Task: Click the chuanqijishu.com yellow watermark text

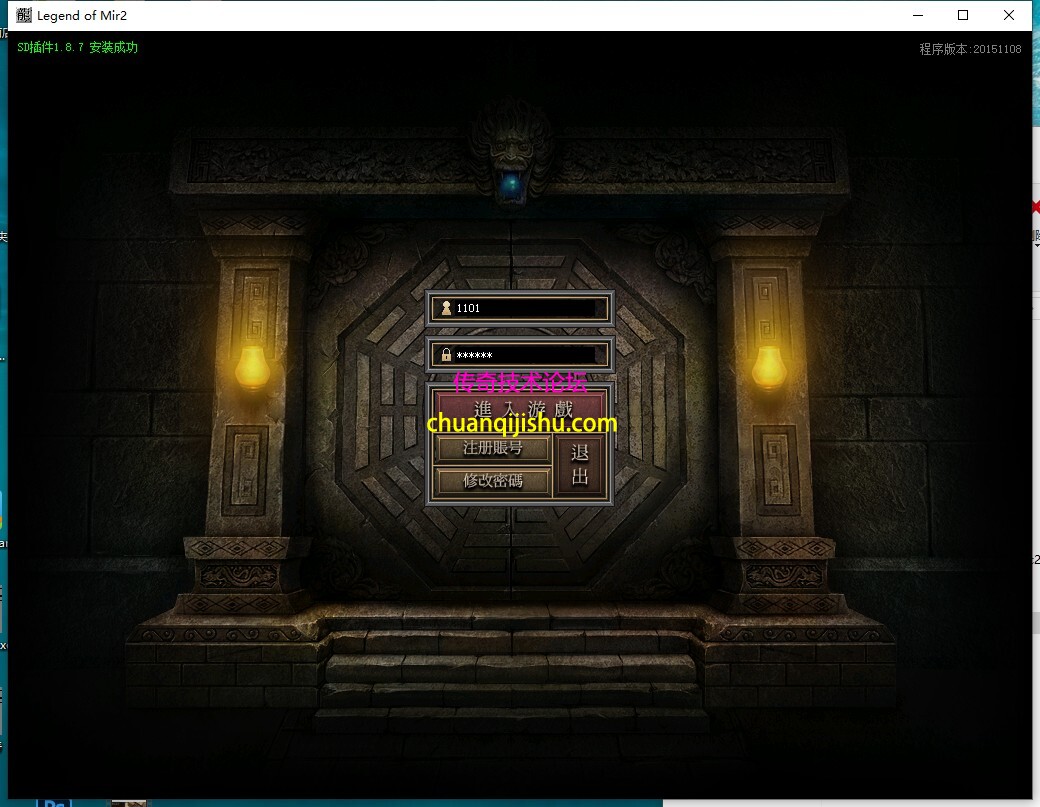Action: [x=522, y=424]
